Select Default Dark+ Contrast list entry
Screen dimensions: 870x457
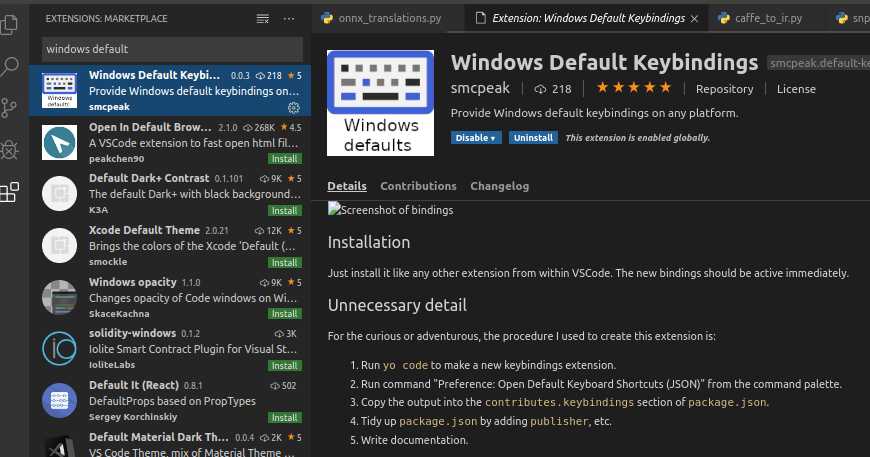click(170, 194)
